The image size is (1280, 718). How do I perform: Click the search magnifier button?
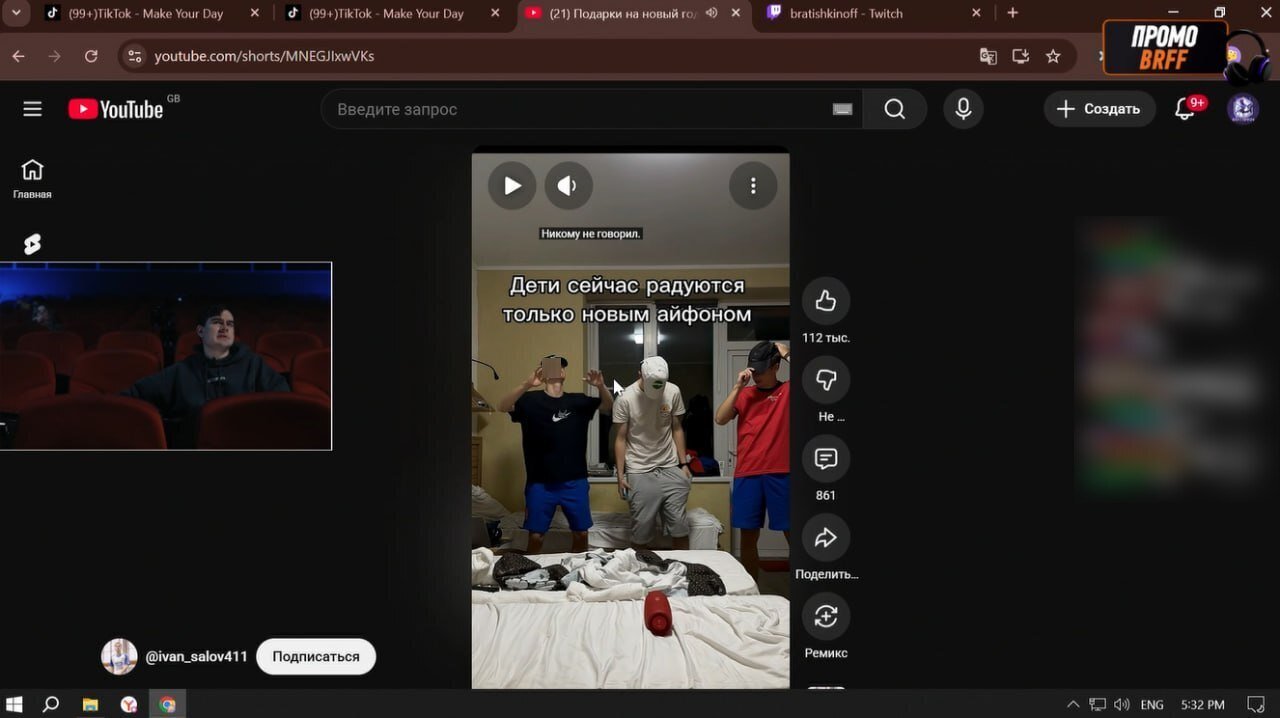[894, 109]
